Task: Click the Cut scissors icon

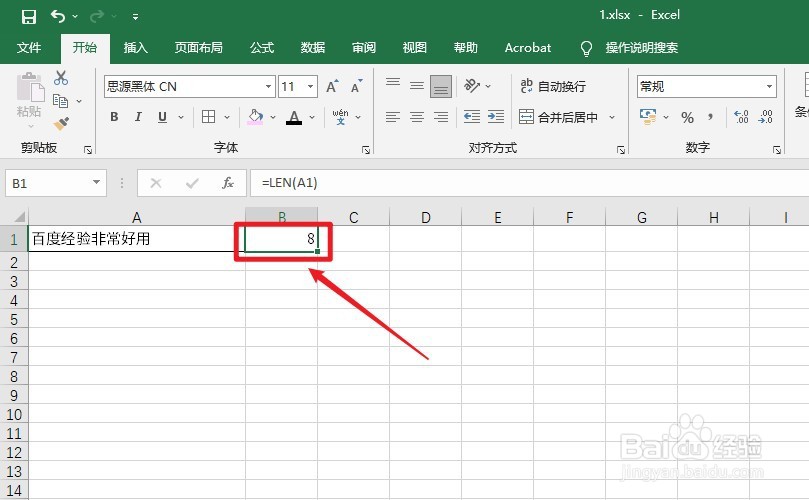Action: (61, 78)
